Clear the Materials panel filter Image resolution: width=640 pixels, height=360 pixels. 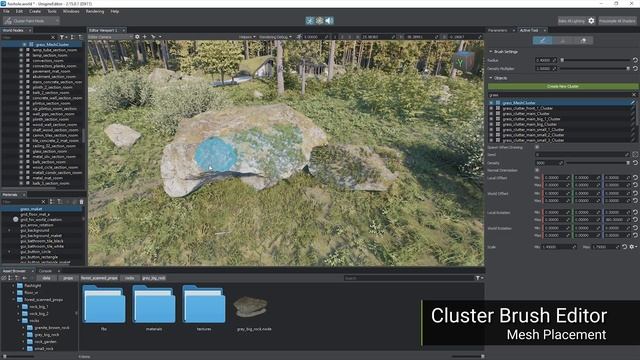[x=43, y=202]
